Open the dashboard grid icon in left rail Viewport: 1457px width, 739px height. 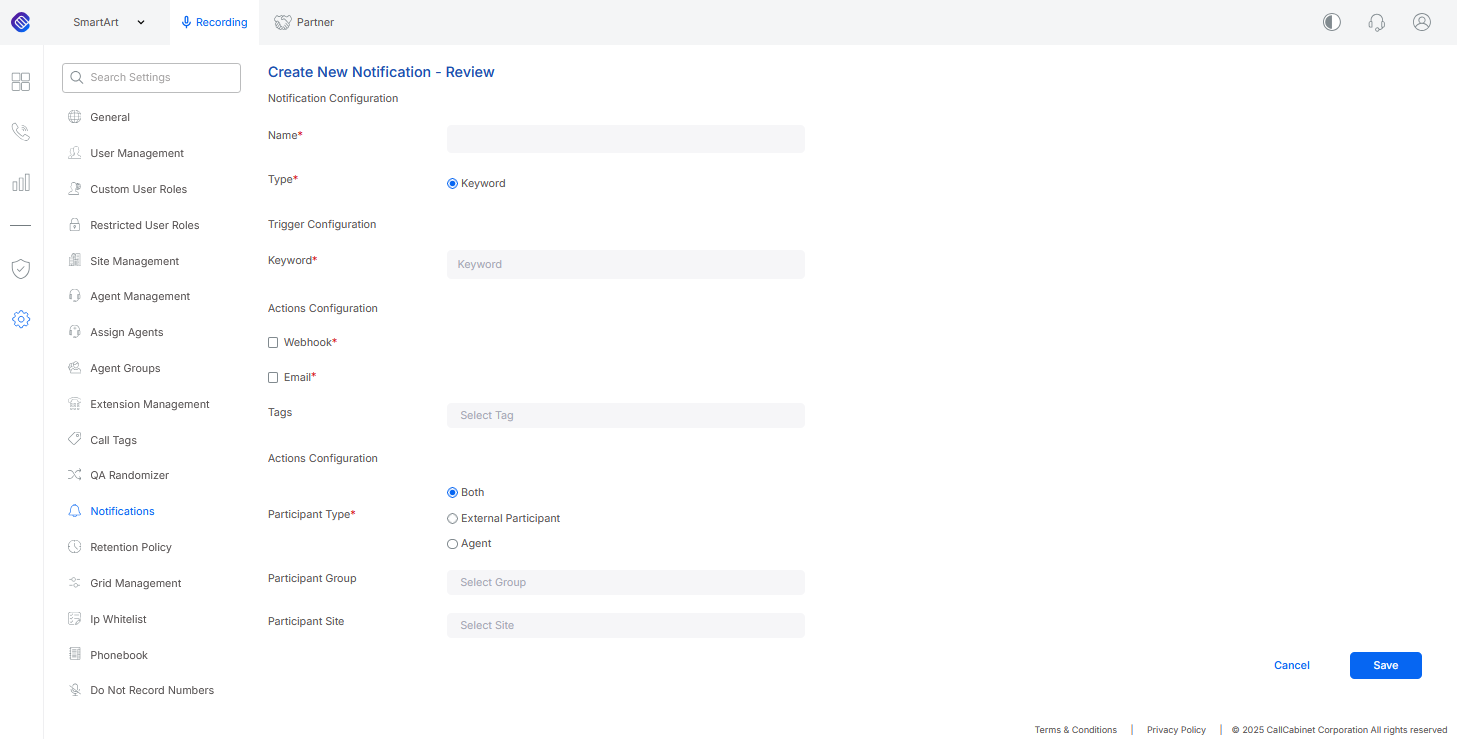click(21, 82)
